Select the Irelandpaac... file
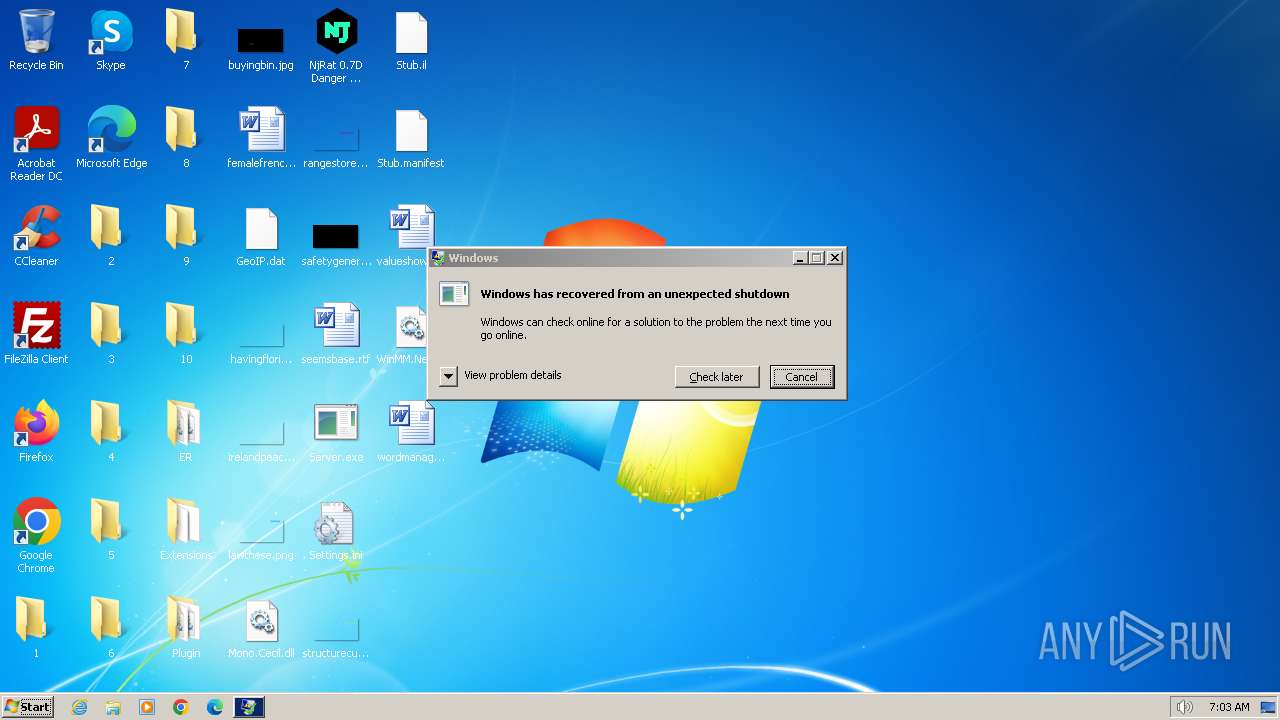 (x=261, y=443)
